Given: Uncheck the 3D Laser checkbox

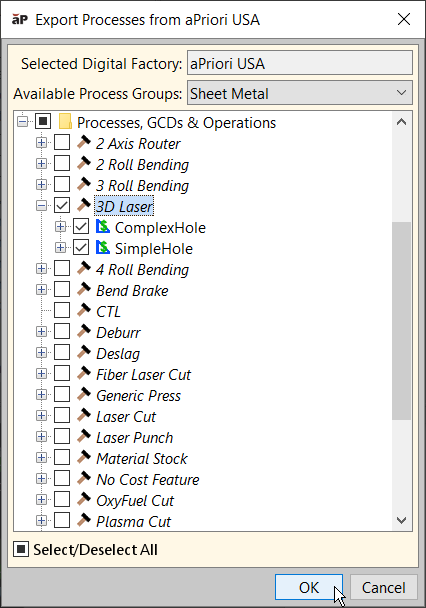Looking at the screenshot, I should [62, 206].
